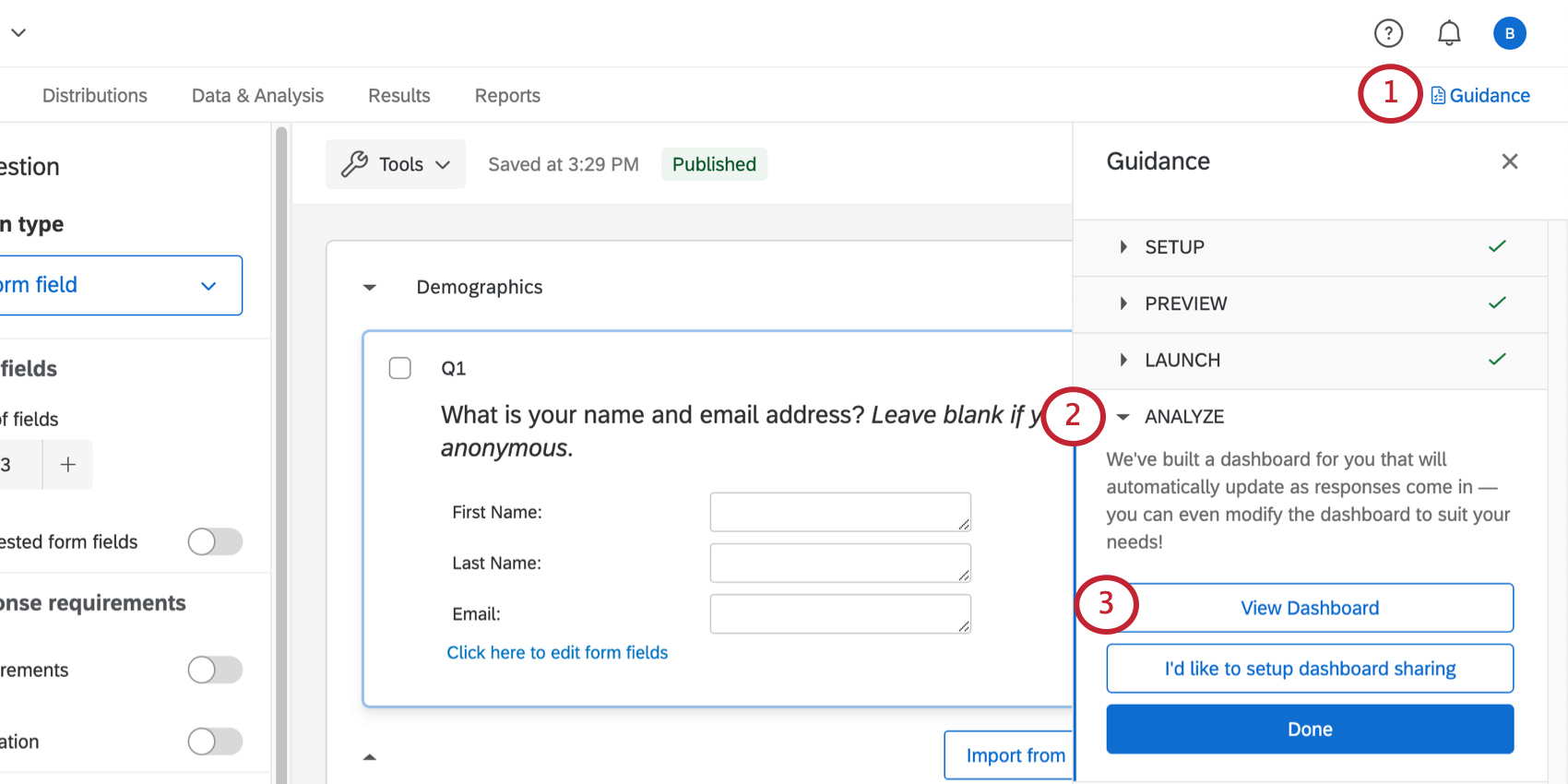Open the Reports tab
This screenshot has height=784, width=1568.
(x=507, y=96)
